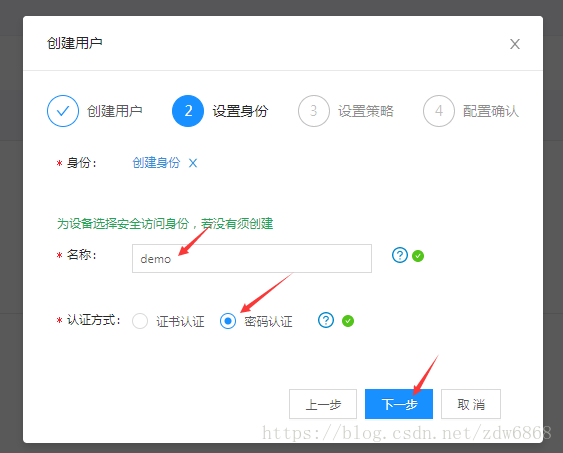The image size is (563, 453).
Task: Click the 名称 input field containing demo
Action: click(x=252, y=258)
